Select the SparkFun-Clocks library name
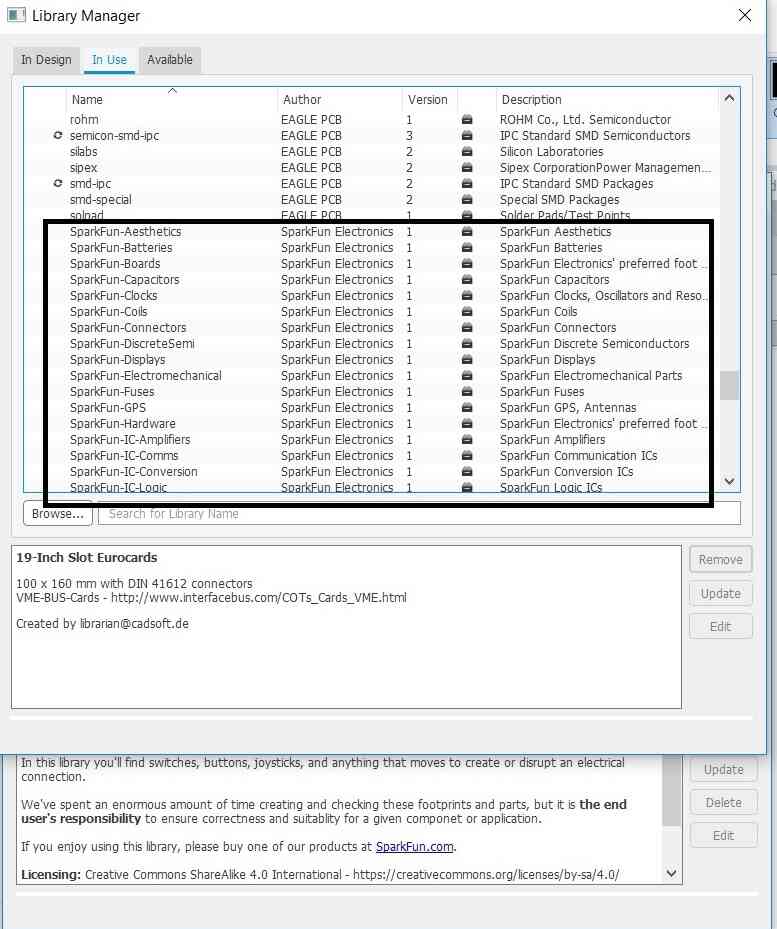777x929 pixels. (x=114, y=296)
